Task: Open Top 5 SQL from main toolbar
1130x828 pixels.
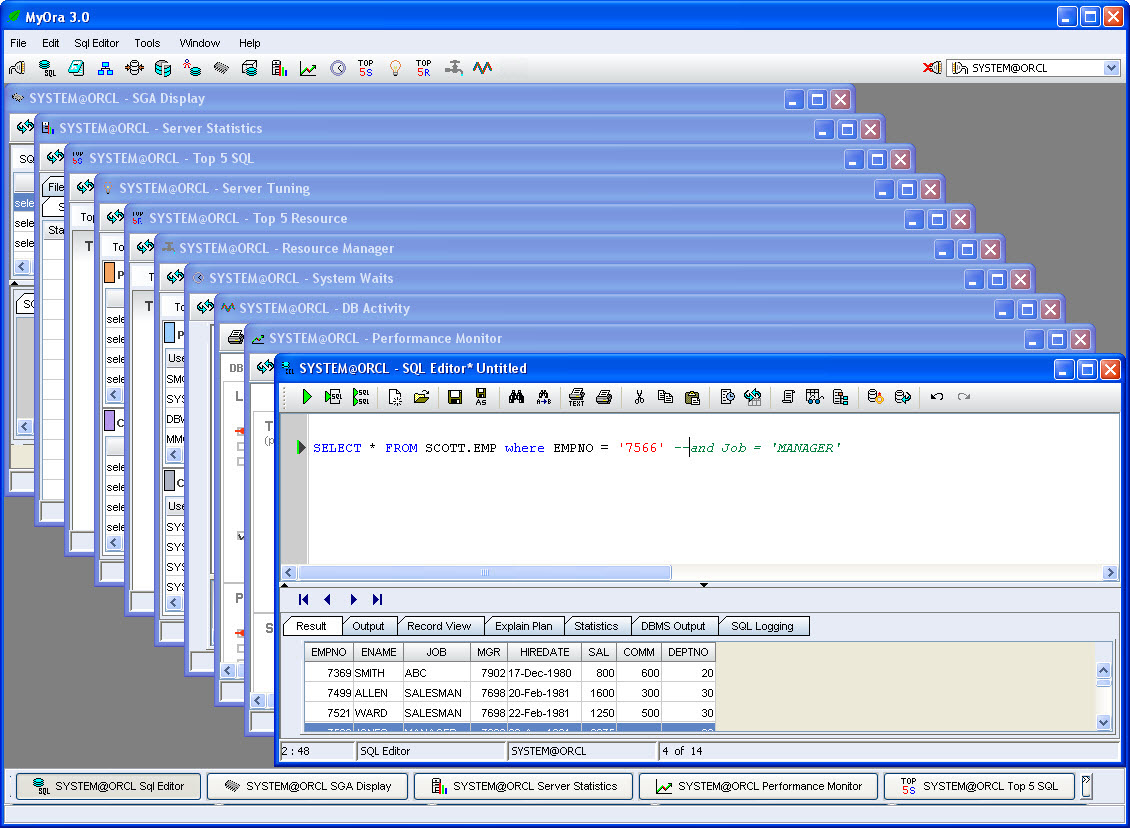Action: pyautogui.click(x=366, y=68)
